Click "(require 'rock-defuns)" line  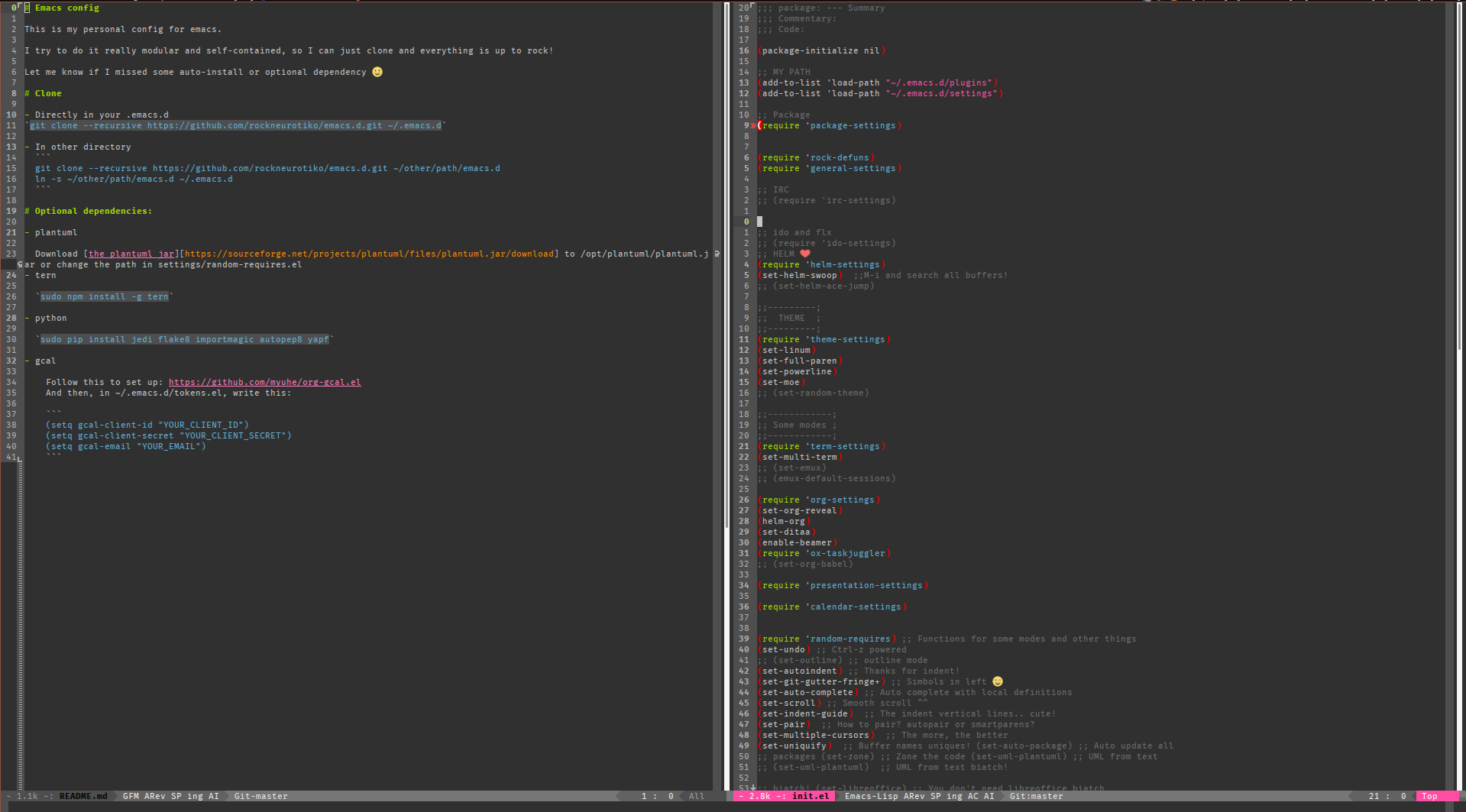(x=816, y=157)
